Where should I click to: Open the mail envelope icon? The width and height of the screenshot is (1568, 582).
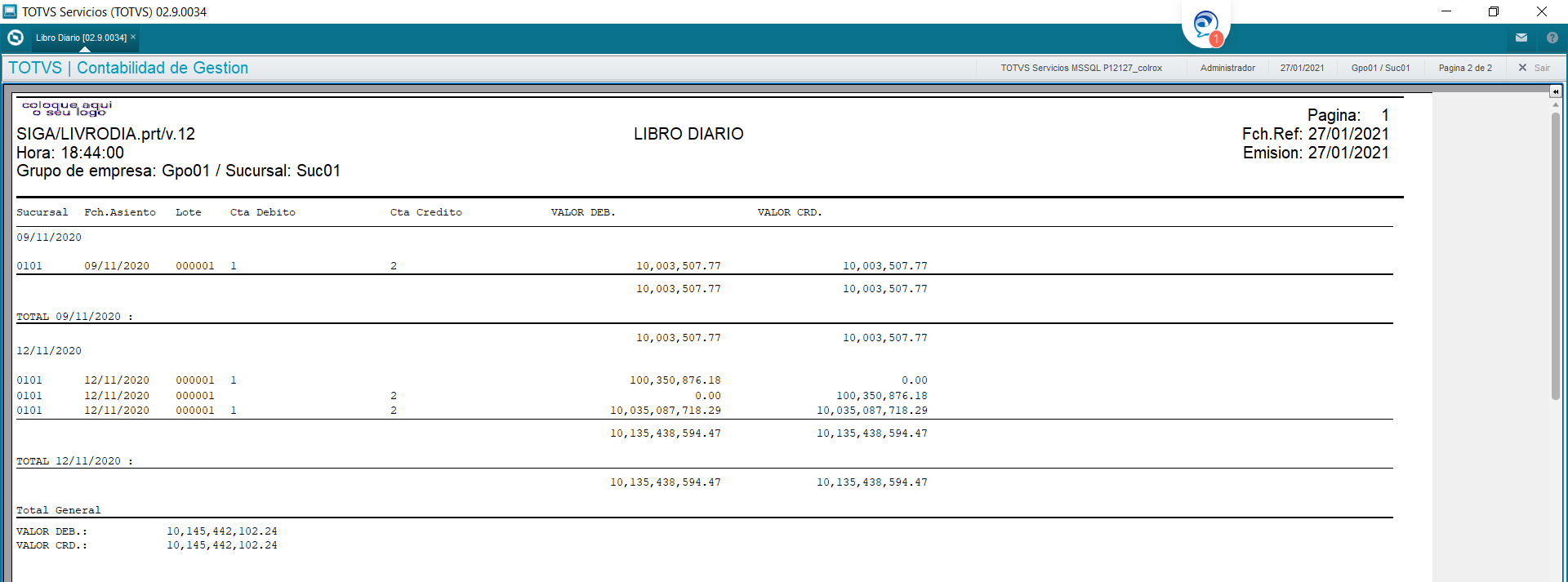[1521, 38]
